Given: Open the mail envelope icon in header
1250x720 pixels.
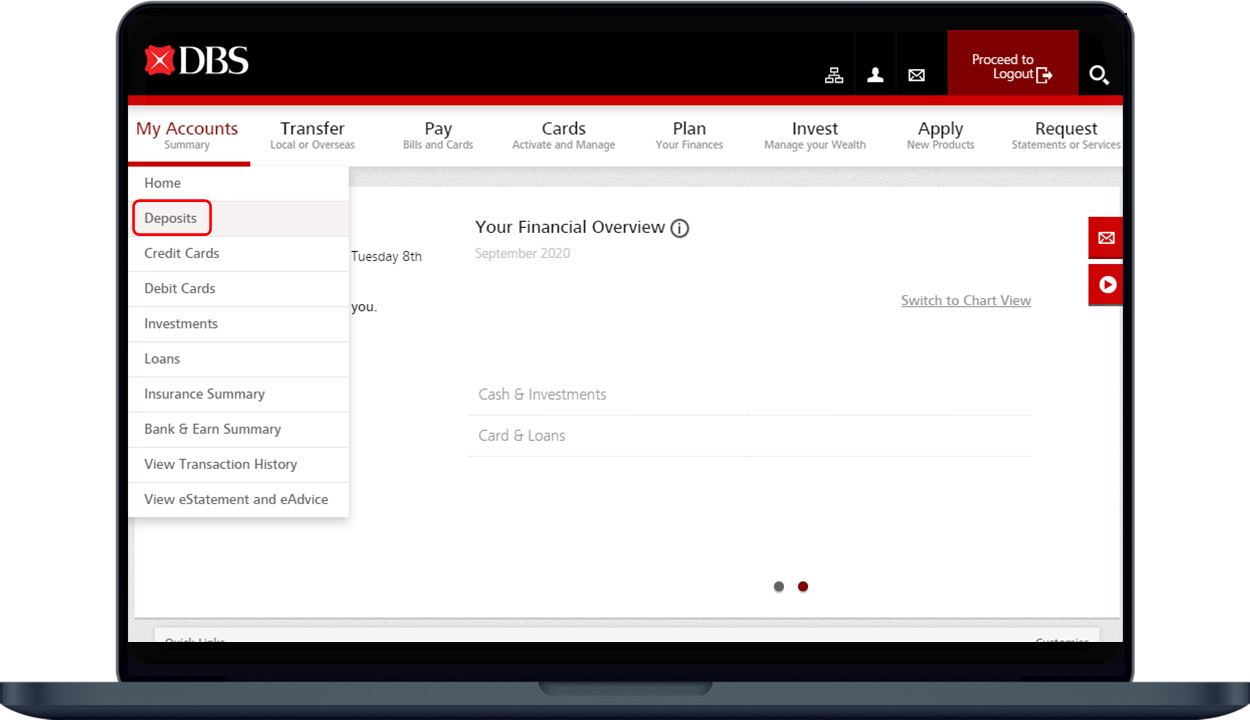Looking at the screenshot, I should click(916, 75).
